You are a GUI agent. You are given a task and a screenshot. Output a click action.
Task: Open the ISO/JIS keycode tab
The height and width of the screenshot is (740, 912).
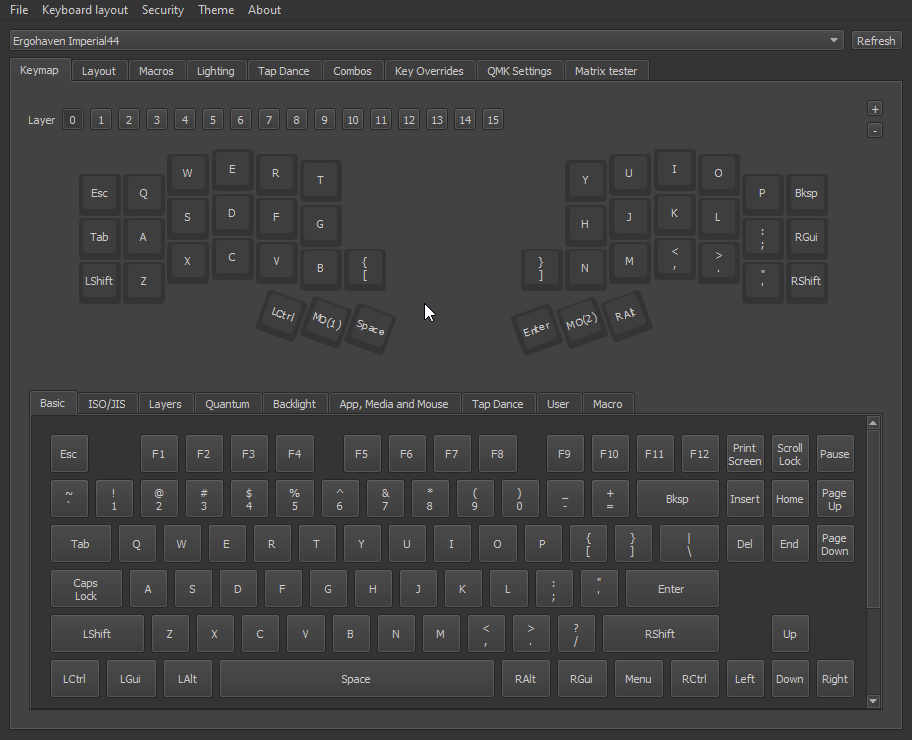tap(106, 404)
